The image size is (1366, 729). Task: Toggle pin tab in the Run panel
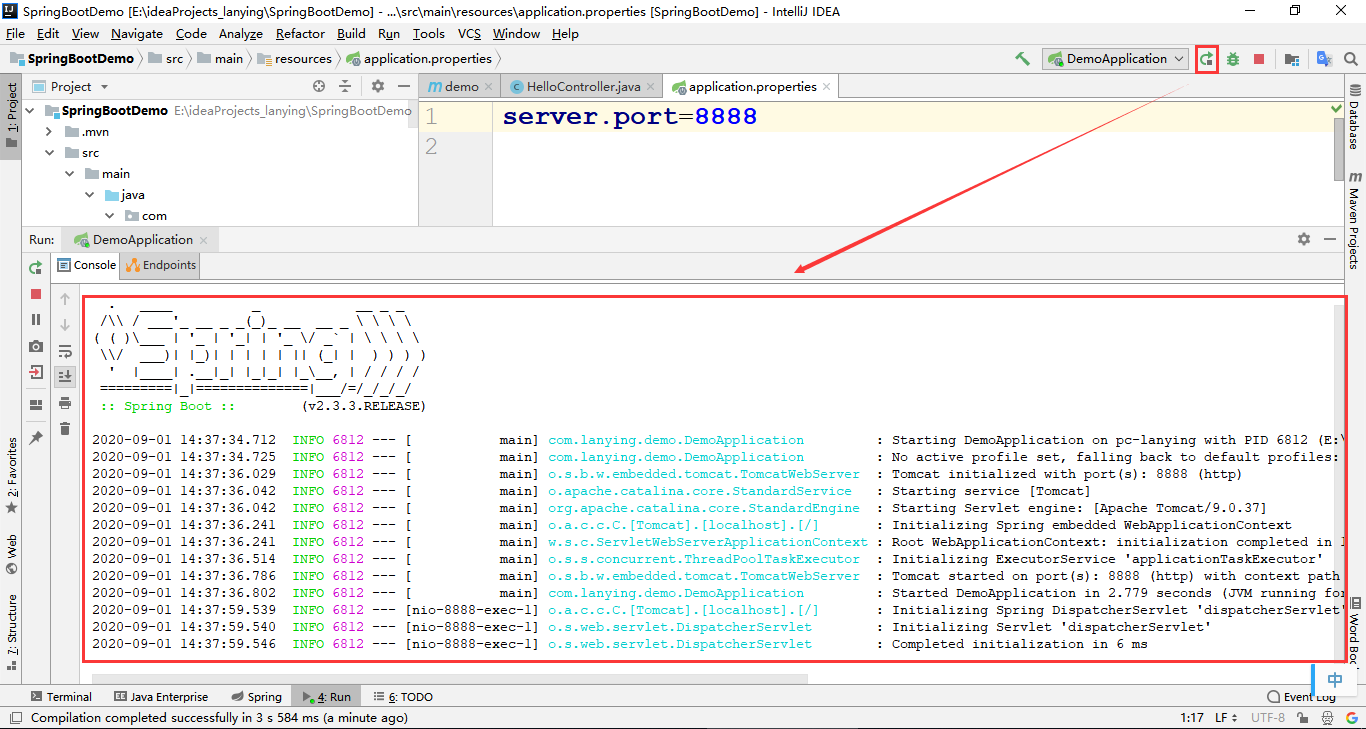click(x=36, y=438)
